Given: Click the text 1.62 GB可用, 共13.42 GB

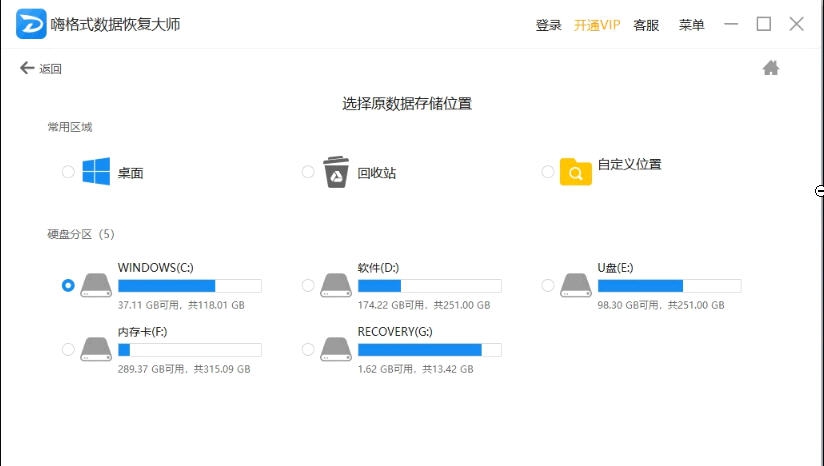Looking at the screenshot, I should pos(415,369).
